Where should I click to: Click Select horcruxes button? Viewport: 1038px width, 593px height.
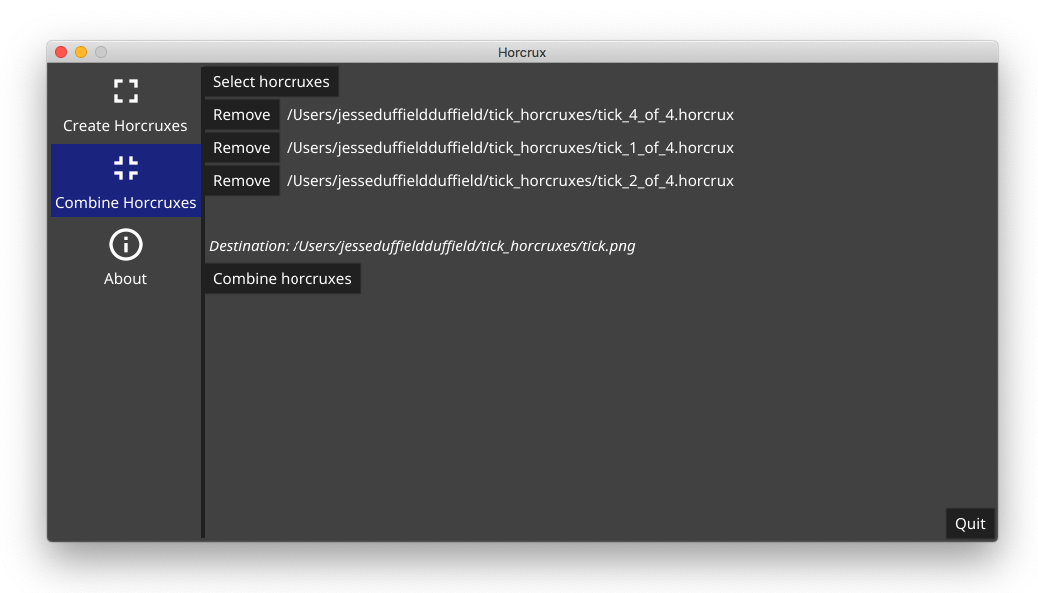pyautogui.click(x=271, y=81)
